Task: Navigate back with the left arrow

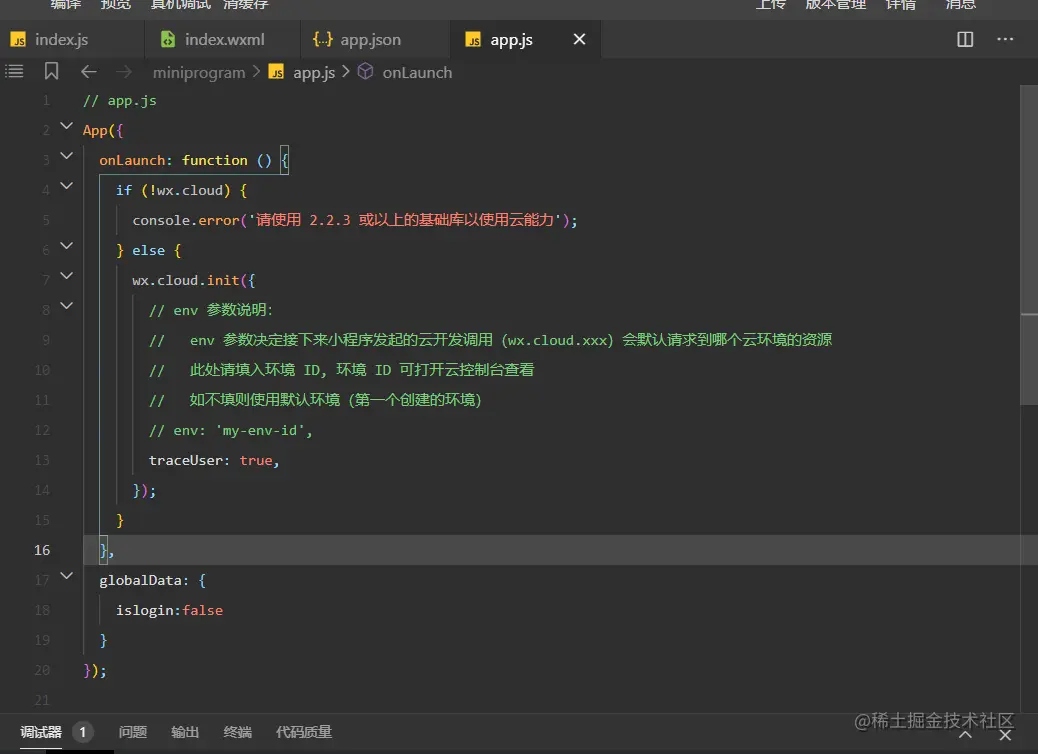Action: point(89,71)
